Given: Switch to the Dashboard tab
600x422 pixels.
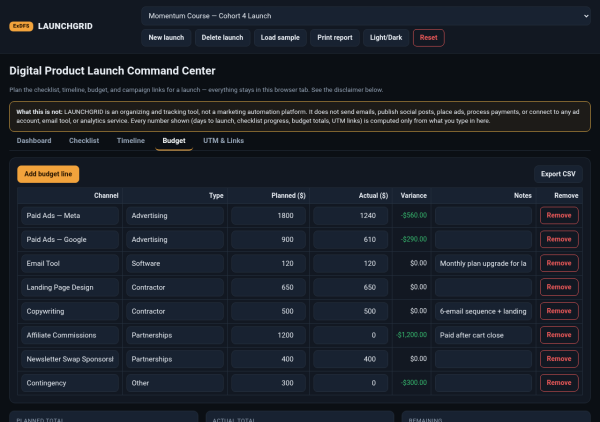Looking at the screenshot, I should pos(34,141).
